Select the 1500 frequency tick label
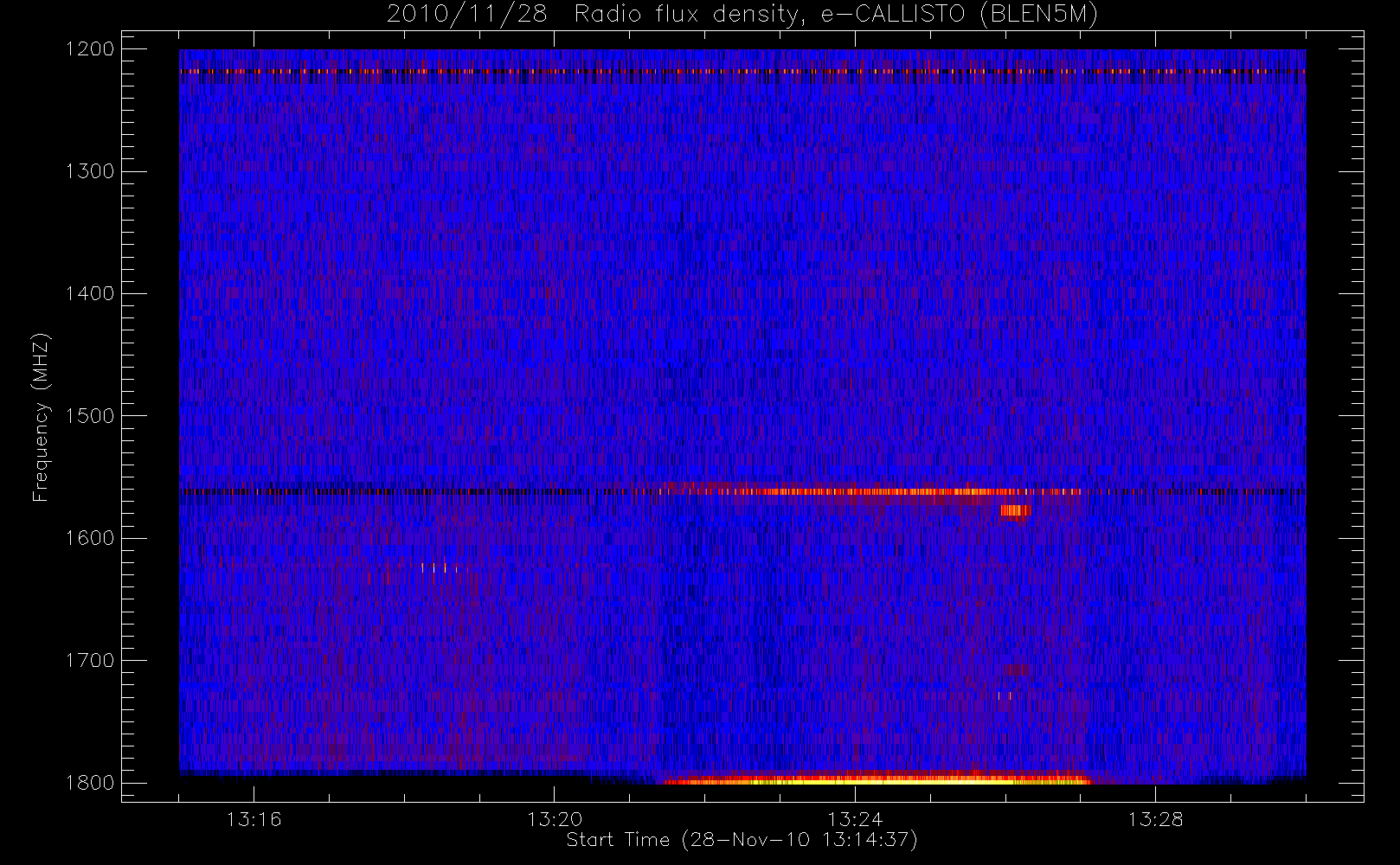The width and height of the screenshot is (1400, 865). [x=91, y=416]
